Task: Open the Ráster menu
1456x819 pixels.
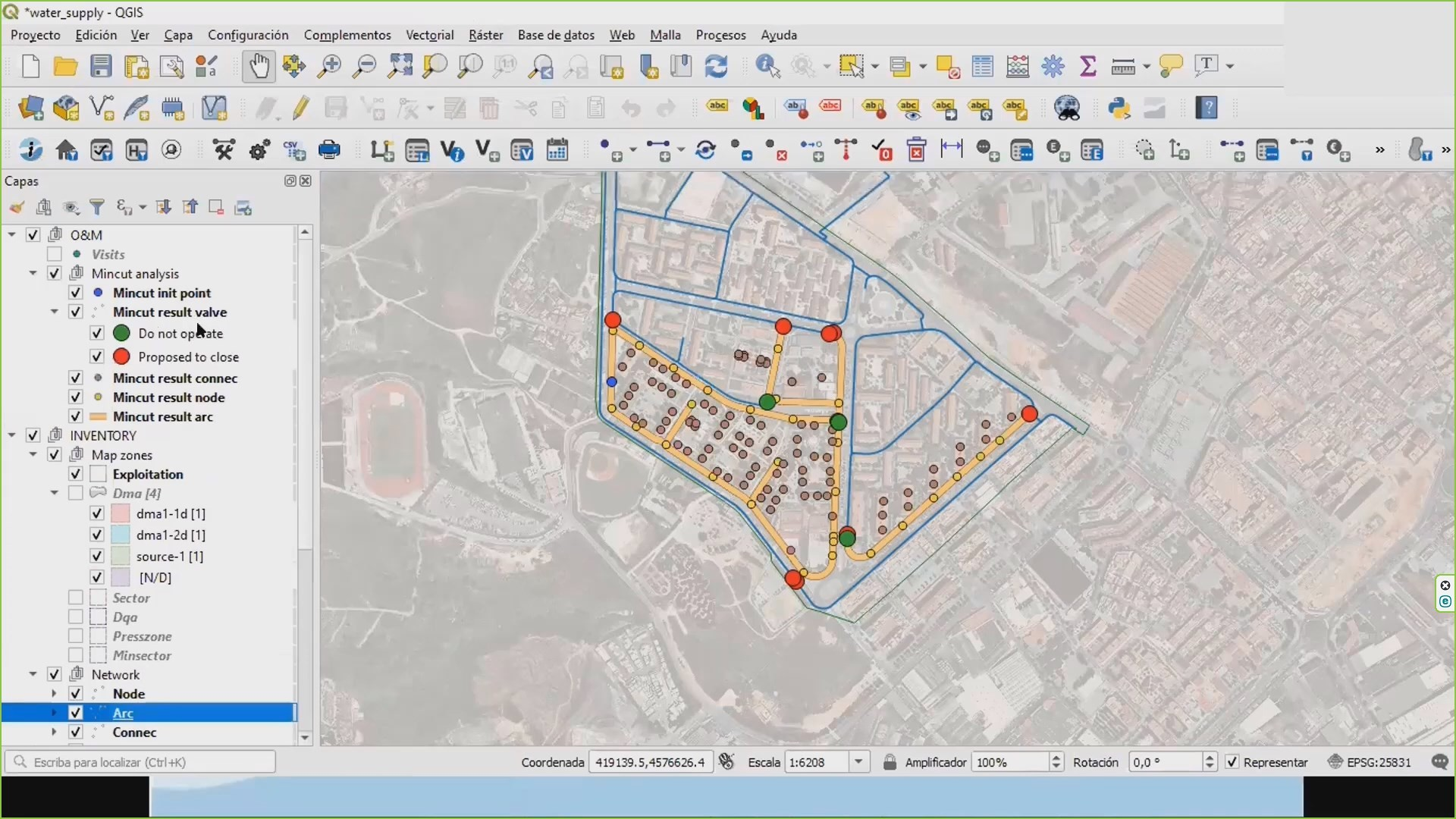Action: pyautogui.click(x=485, y=35)
